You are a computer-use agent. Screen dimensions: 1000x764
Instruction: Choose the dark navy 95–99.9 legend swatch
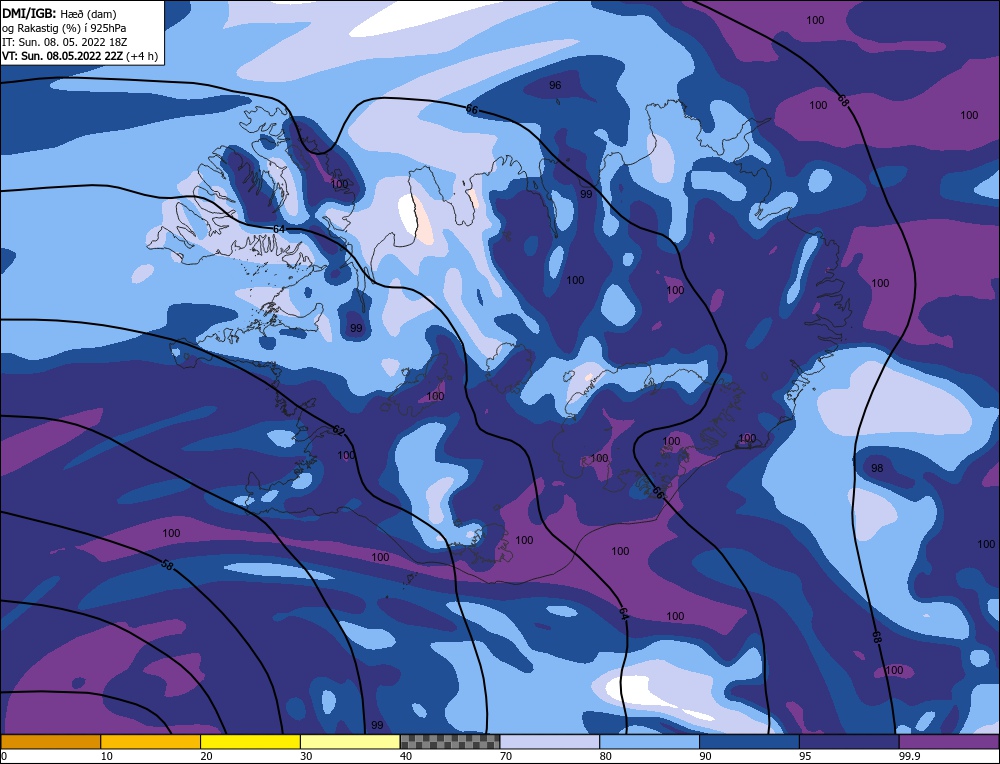[849, 741]
